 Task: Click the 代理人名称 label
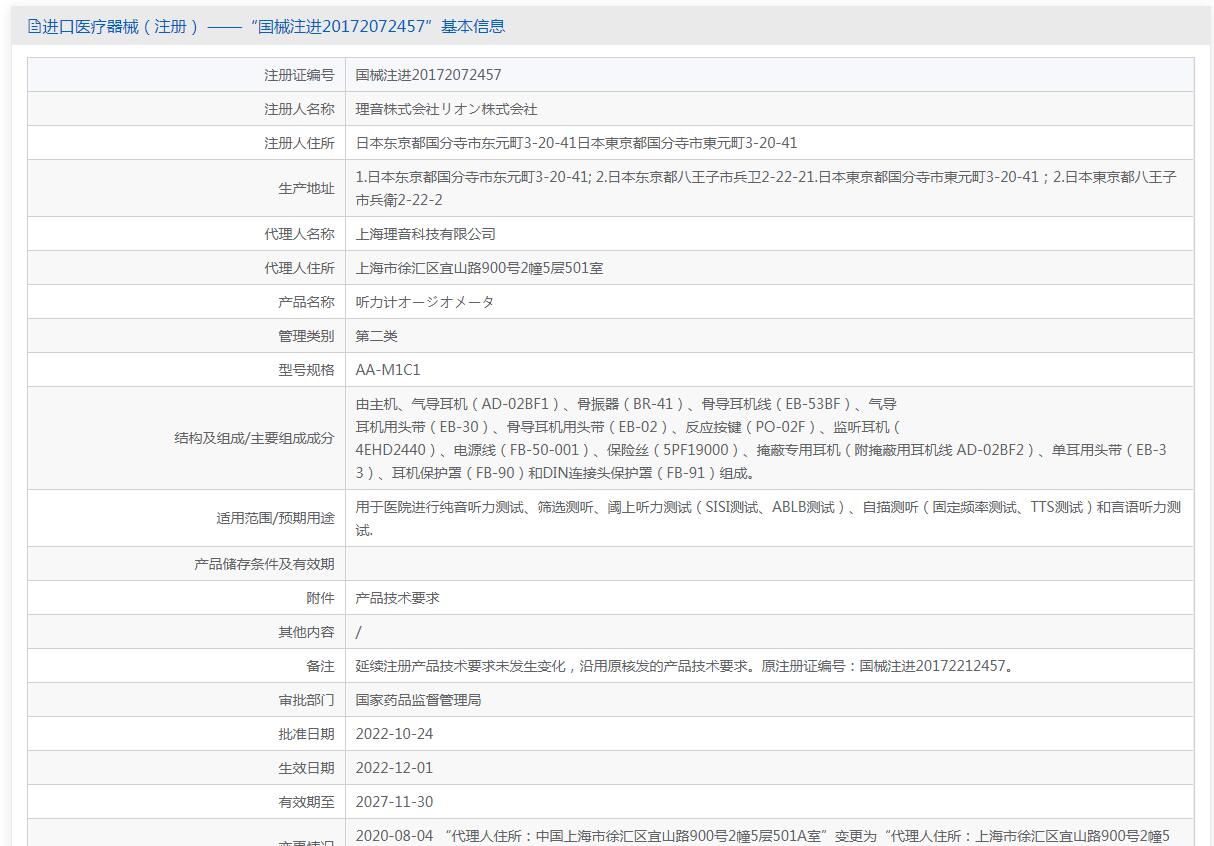tap(299, 234)
